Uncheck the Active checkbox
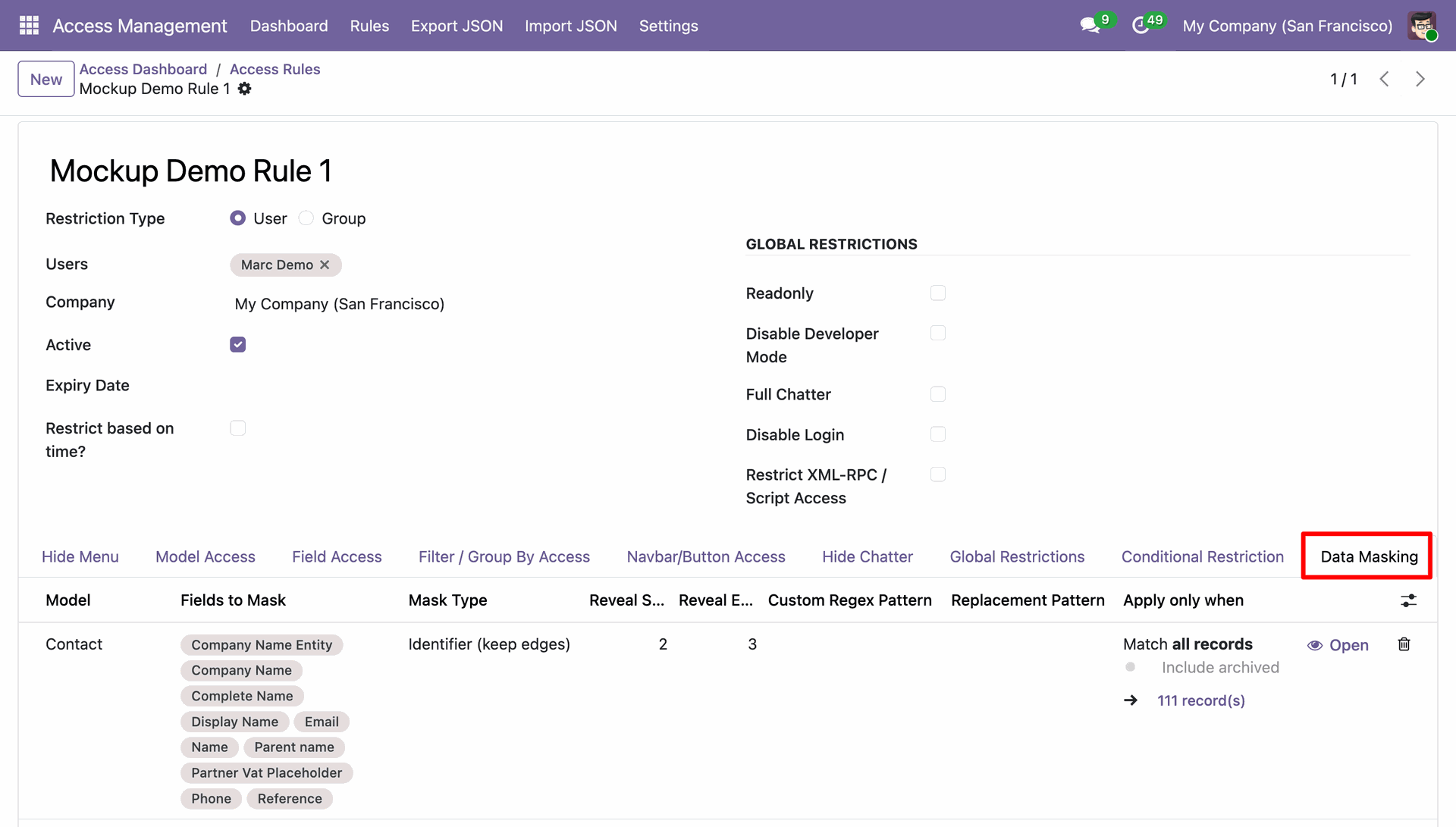Screen dimensions: 1456x827 click(x=238, y=345)
